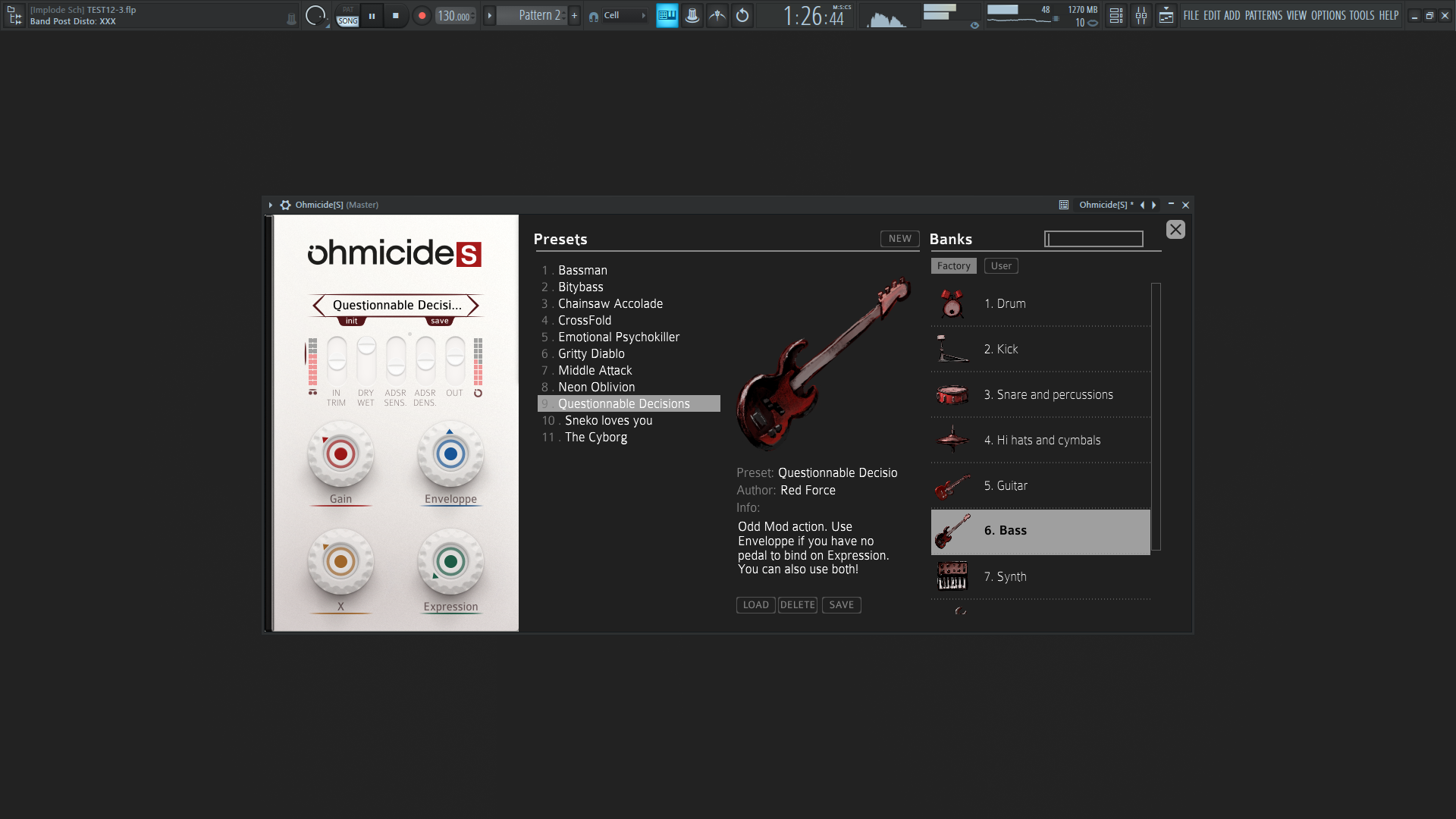Stop playback with the stop button
Viewport: 1456px width, 819px height.
tap(396, 15)
